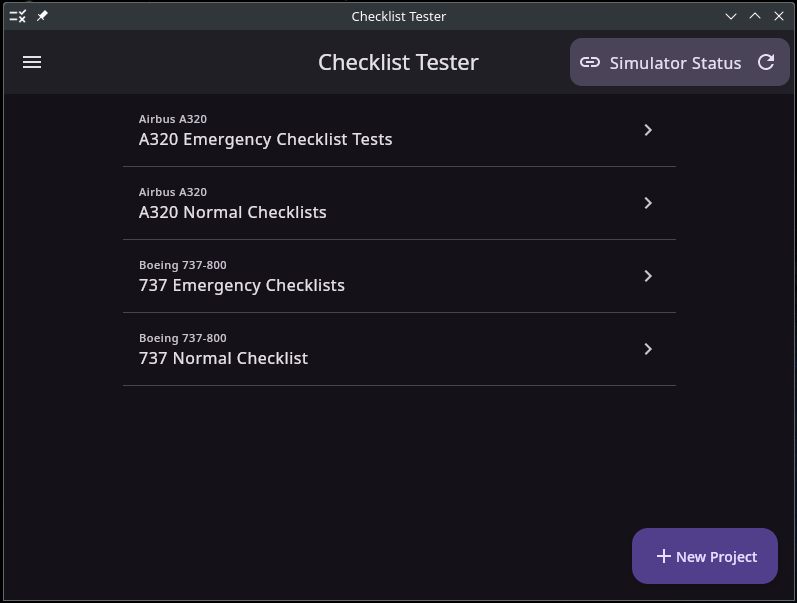Pin the window using the title bar pin

click(42, 16)
